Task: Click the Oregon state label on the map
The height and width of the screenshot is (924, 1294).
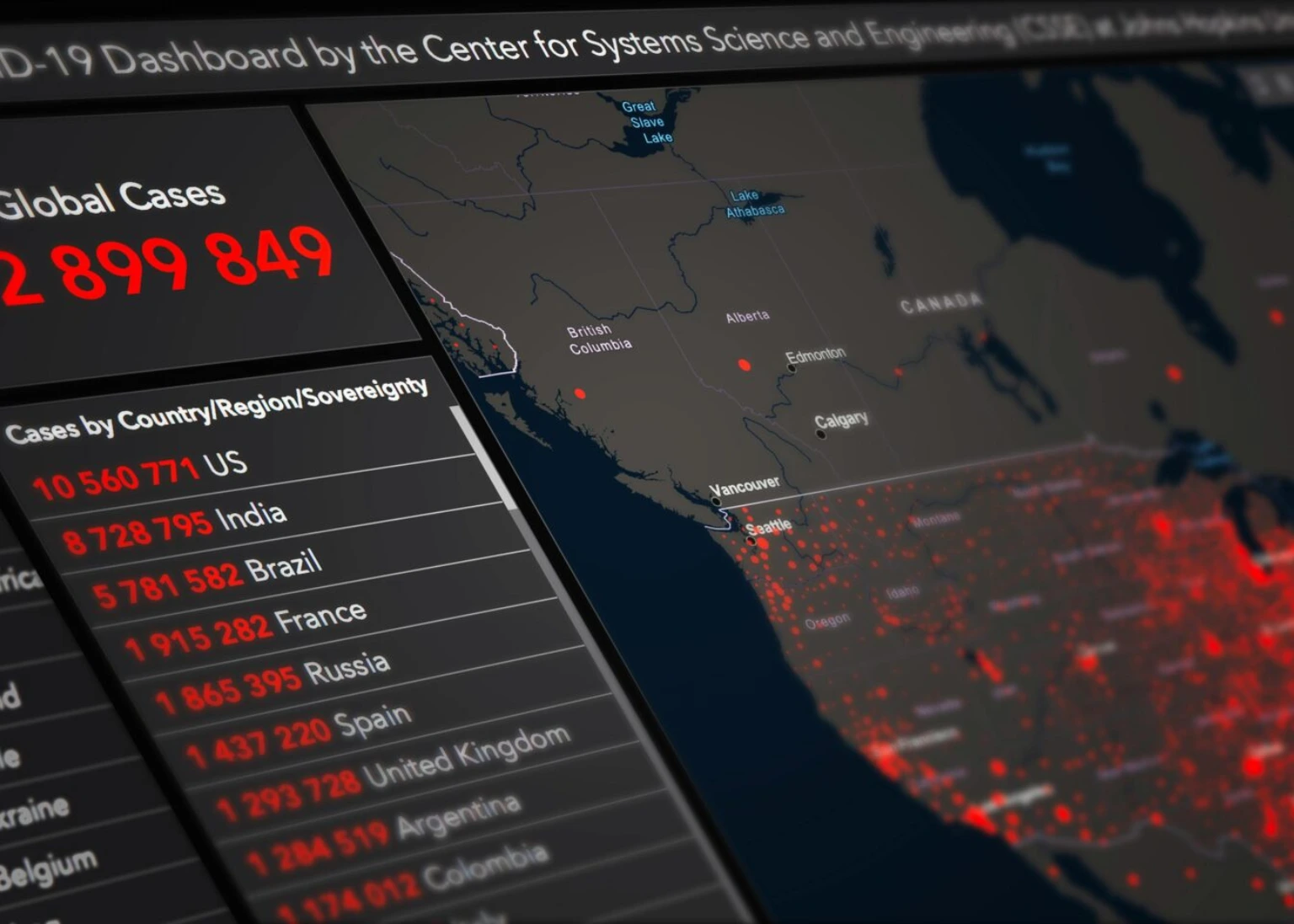Action: (827, 622)
